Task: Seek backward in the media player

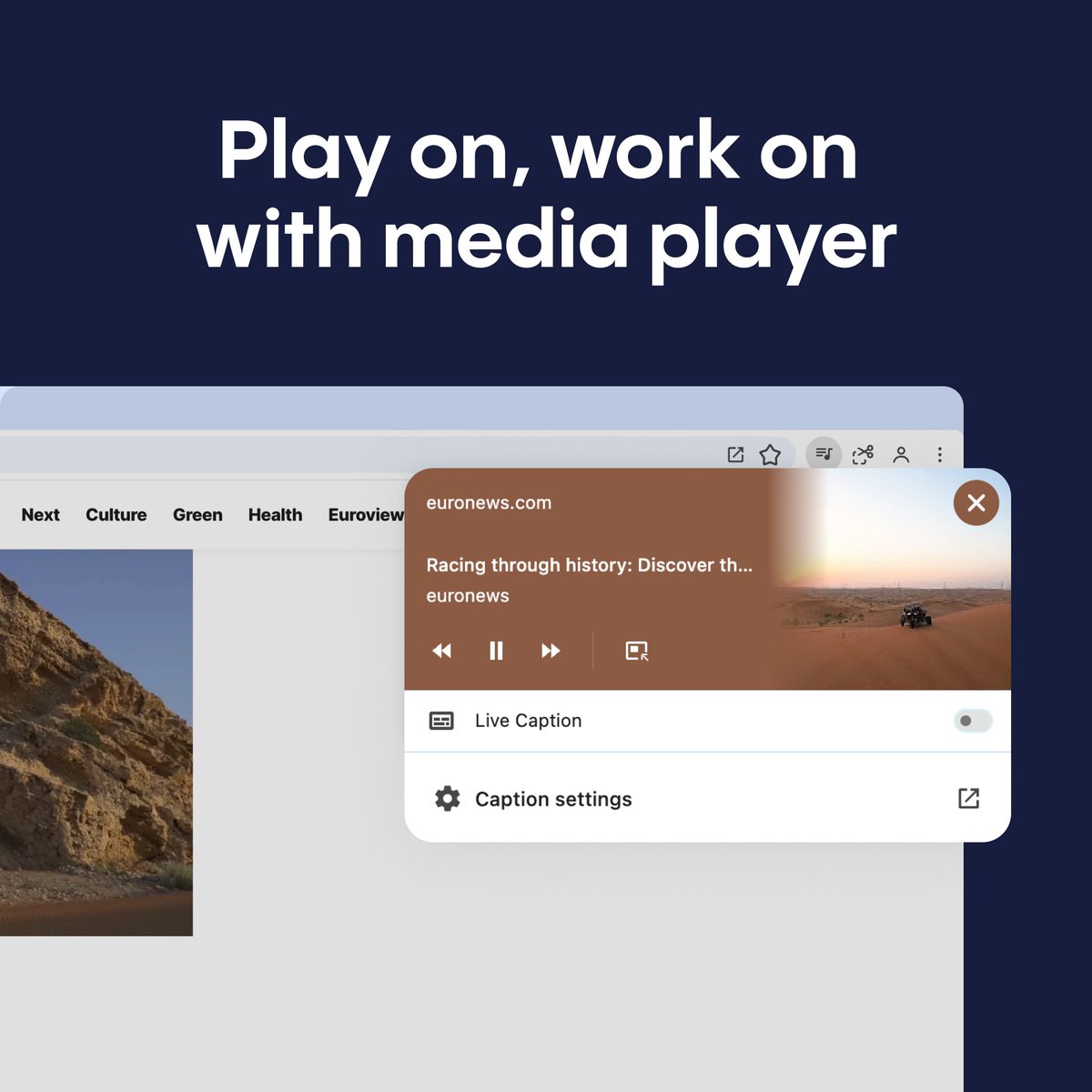Action: pyautogui.click(x=441, y=651)
